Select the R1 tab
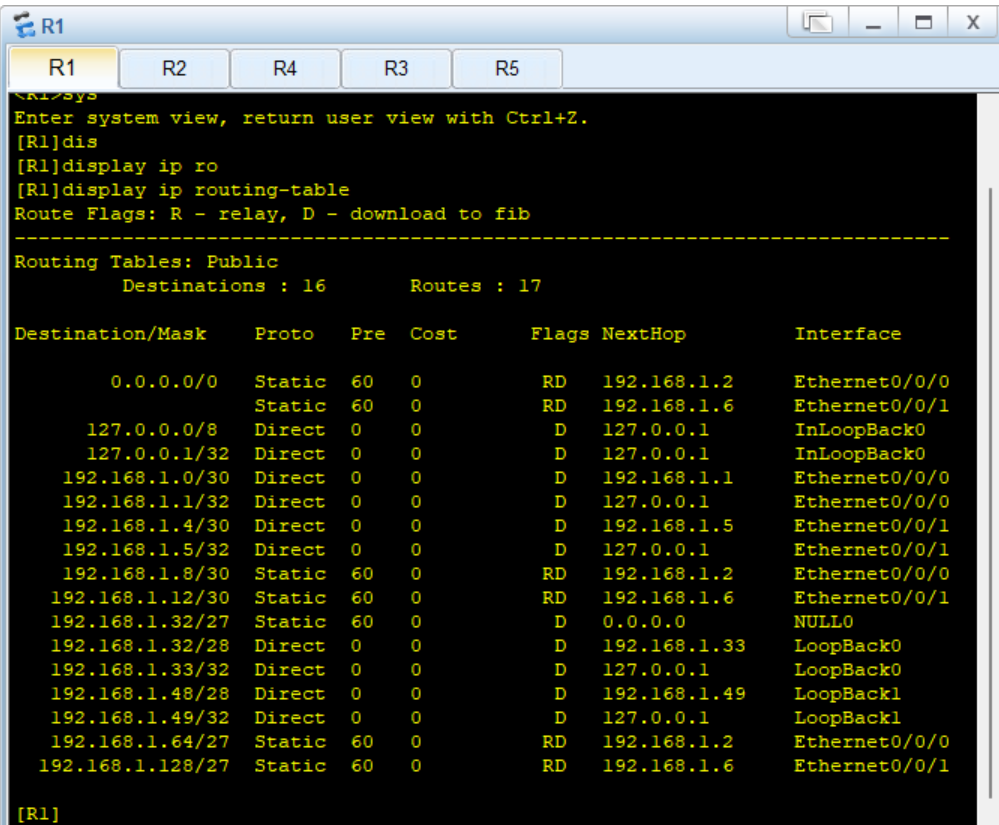This screenshot has width=999, height=825. (x=62, y=68)
